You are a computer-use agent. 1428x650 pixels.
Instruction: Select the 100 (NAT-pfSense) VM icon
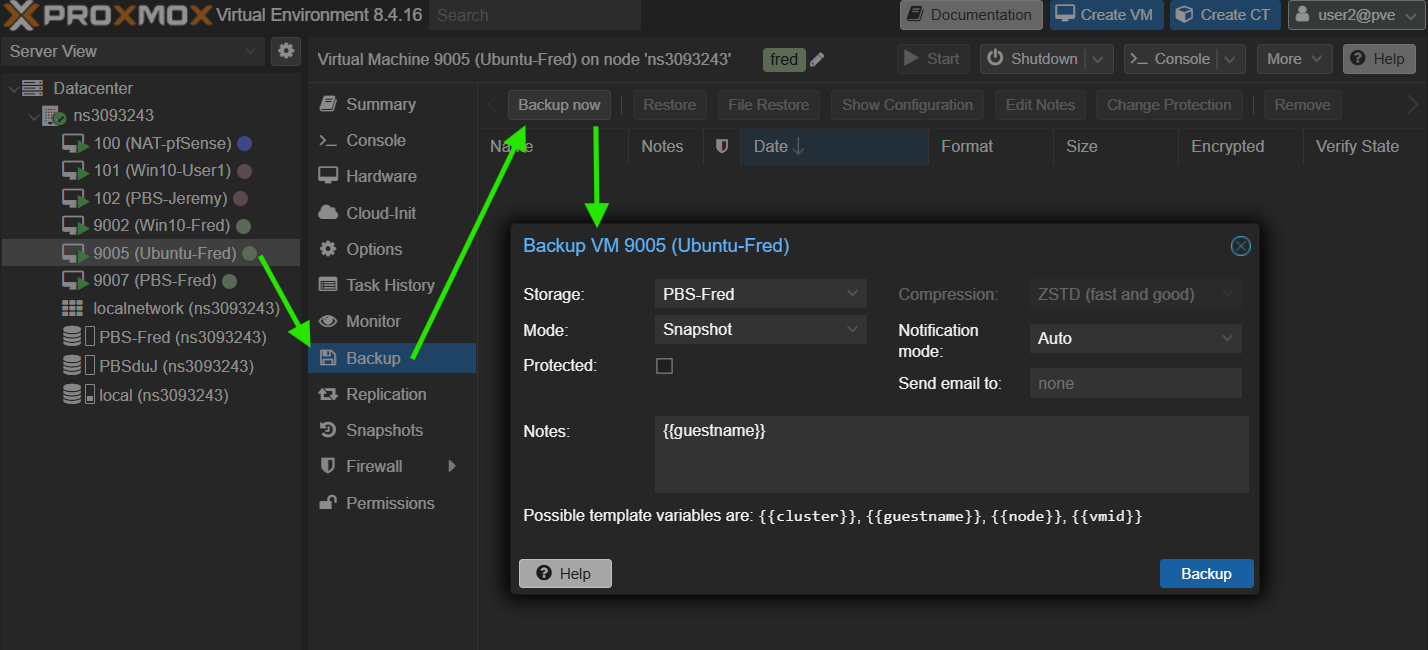(75, 144)
